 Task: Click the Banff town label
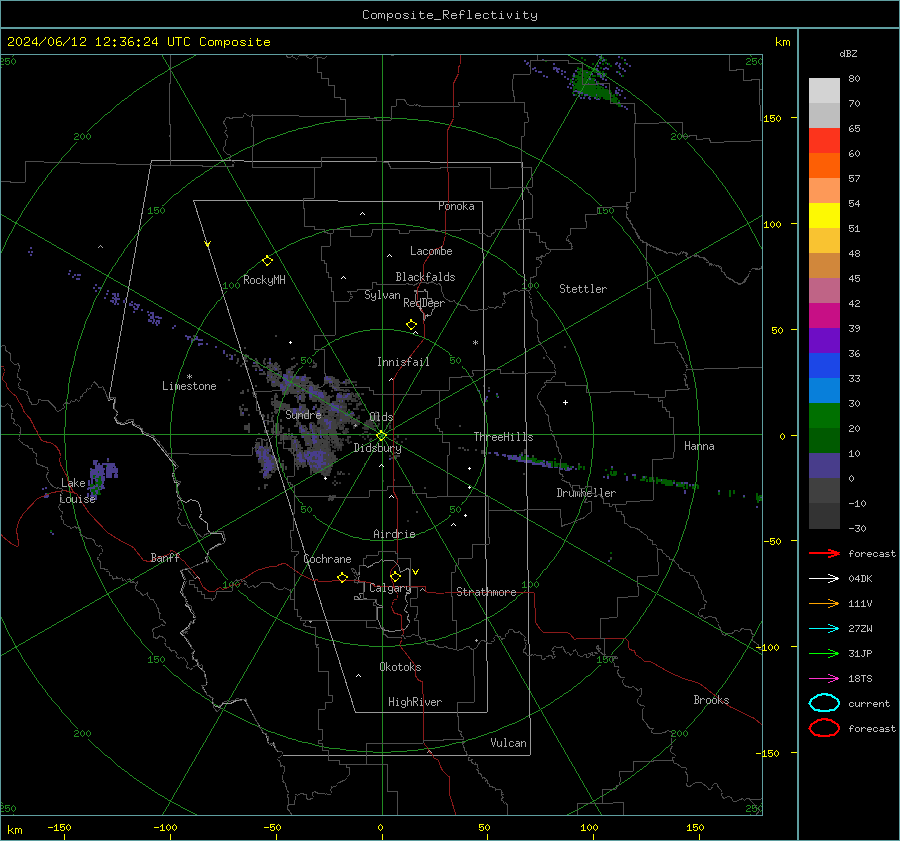tap(165, 558)
